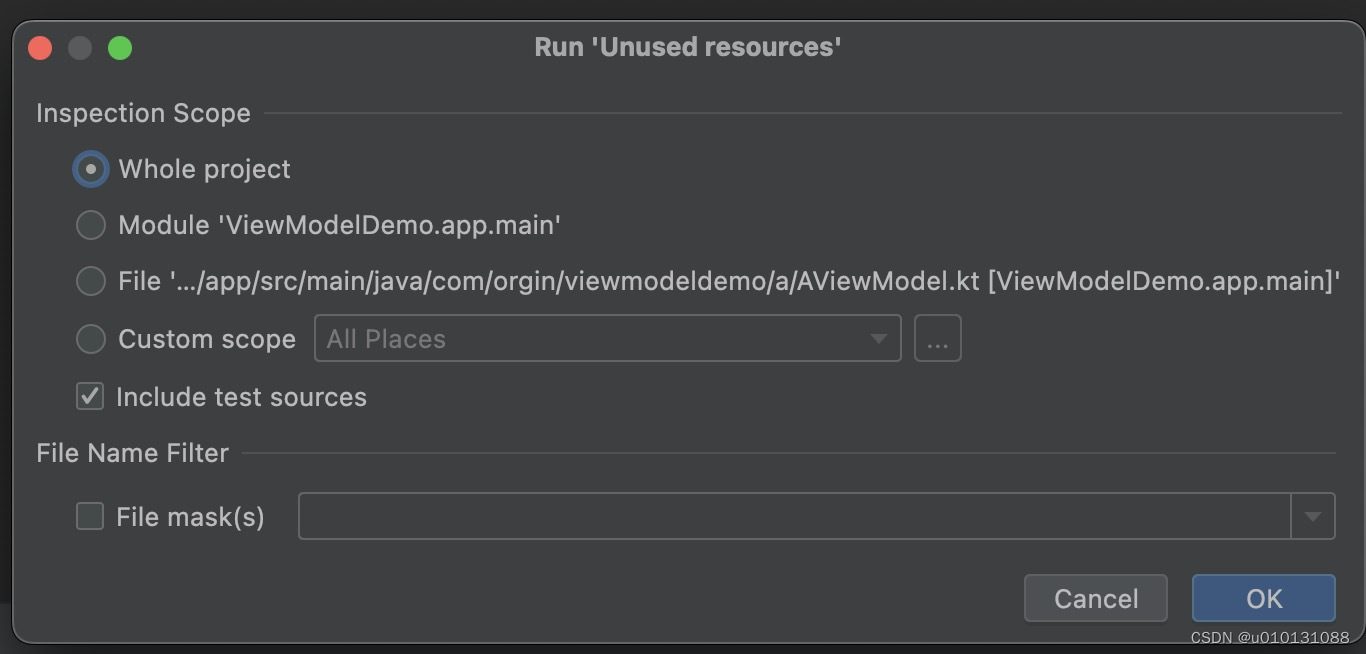
Task: Click the File Name Filter section header
Action: tap(131, 453)
